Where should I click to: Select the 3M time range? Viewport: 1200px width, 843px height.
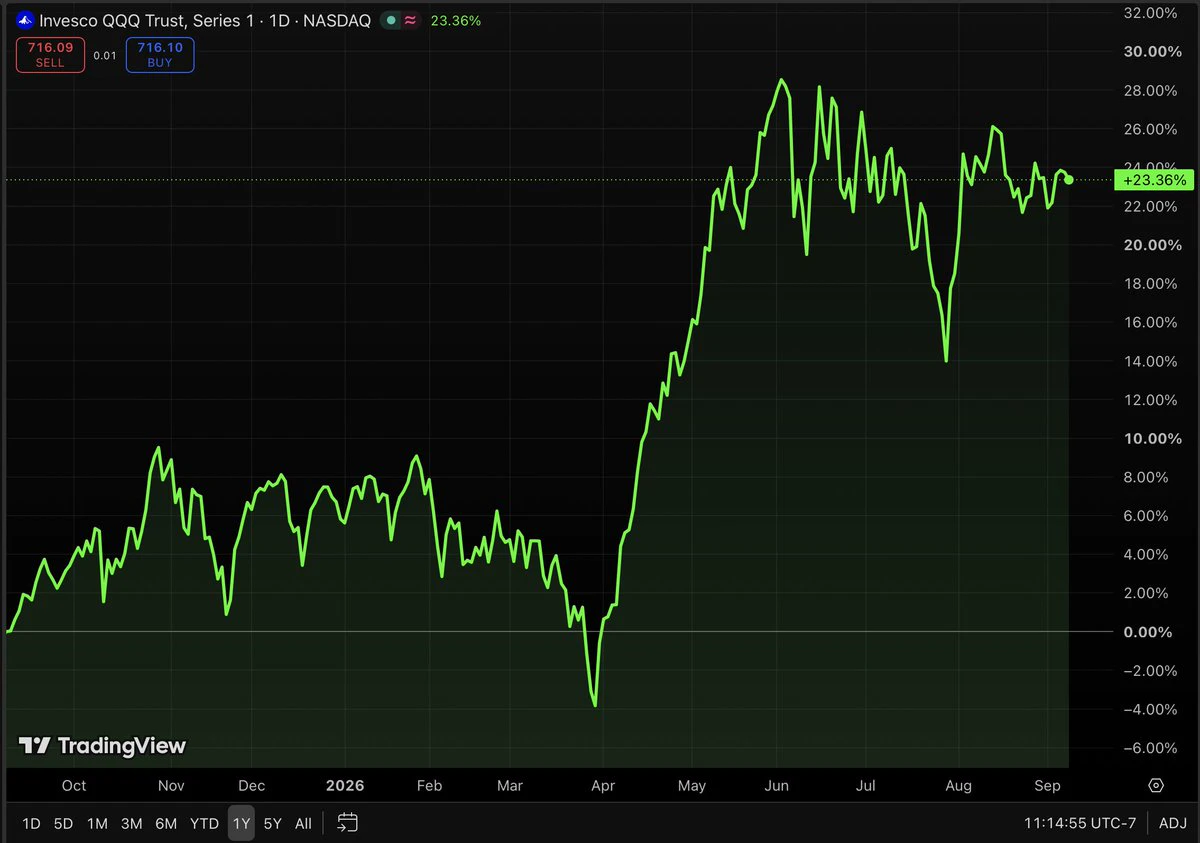click(131, 823)
